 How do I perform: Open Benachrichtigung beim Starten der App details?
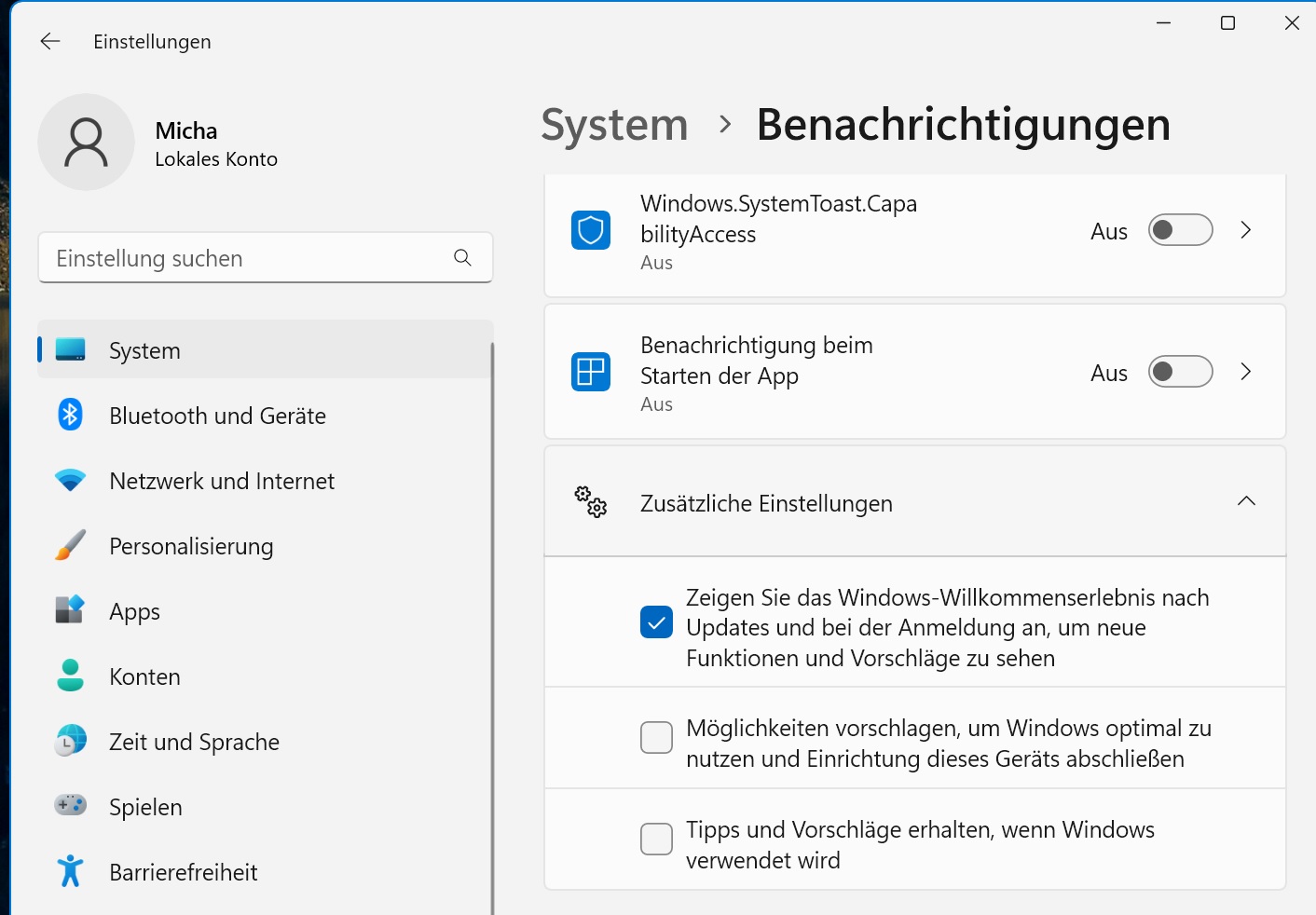[1246, 372]
